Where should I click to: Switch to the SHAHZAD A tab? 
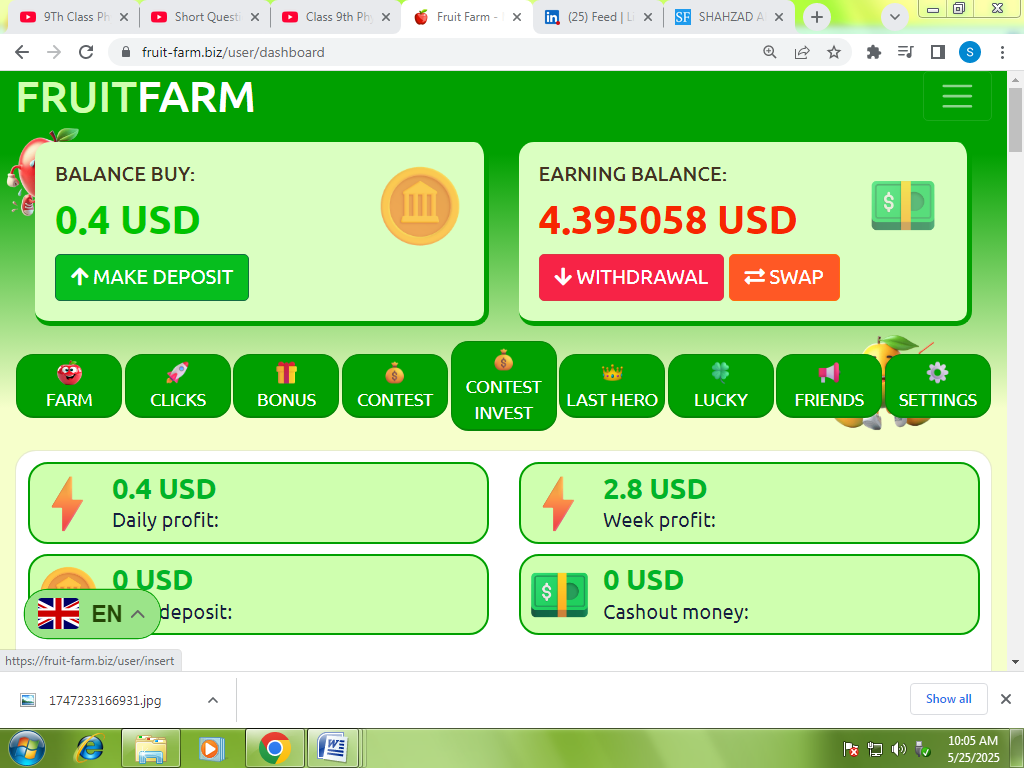(x=728, y=17)
